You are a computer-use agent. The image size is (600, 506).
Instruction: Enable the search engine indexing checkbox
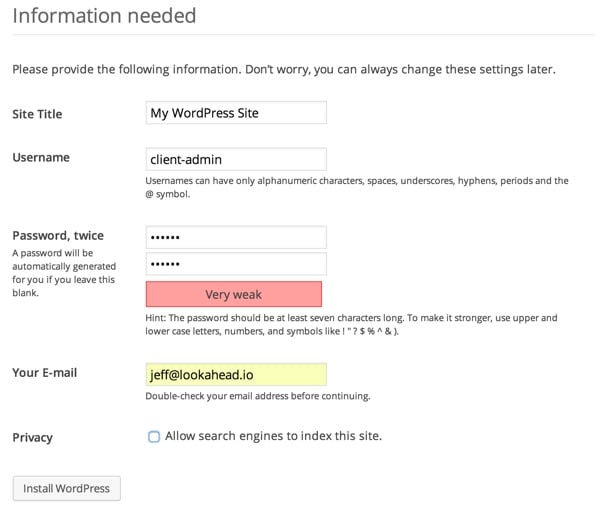tap(154, 437)
